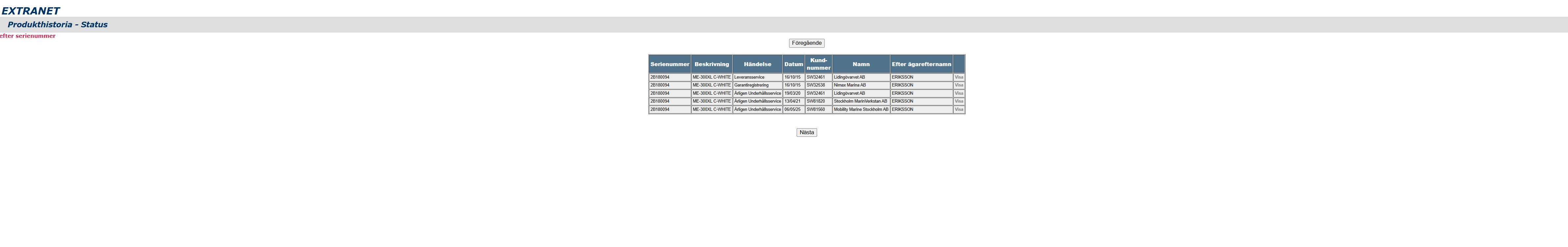Select the date 19/03/20 cell

coord(794,93)
